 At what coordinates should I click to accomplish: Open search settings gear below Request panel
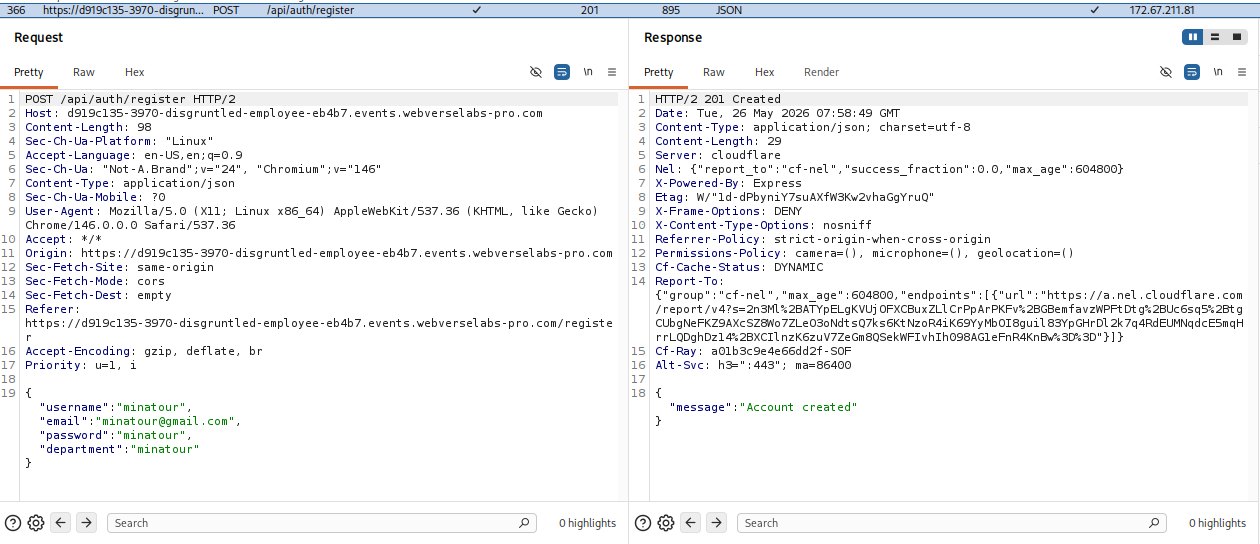click(36, 523)
